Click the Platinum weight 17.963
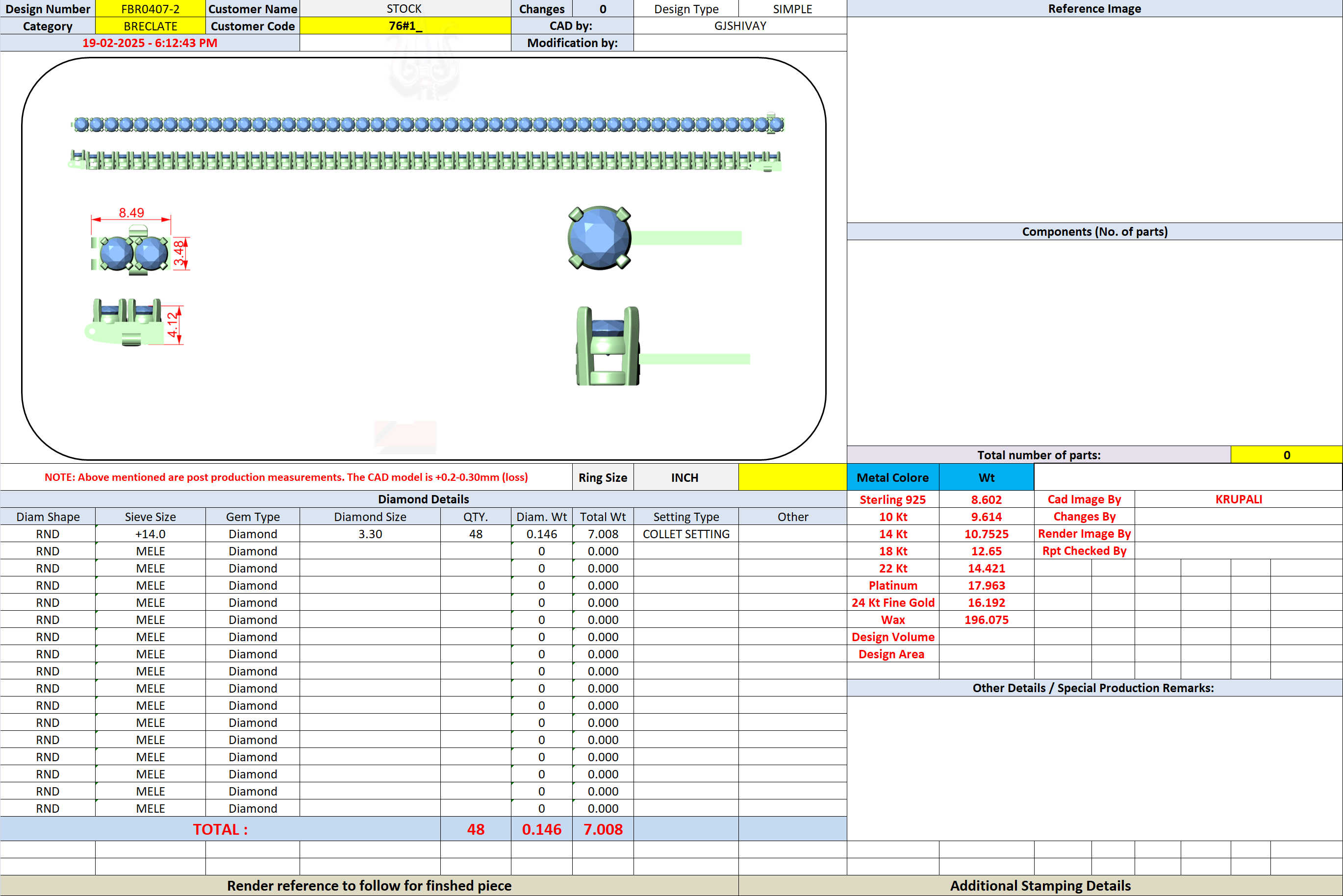The image size is (1343, 896). point(987,585)
